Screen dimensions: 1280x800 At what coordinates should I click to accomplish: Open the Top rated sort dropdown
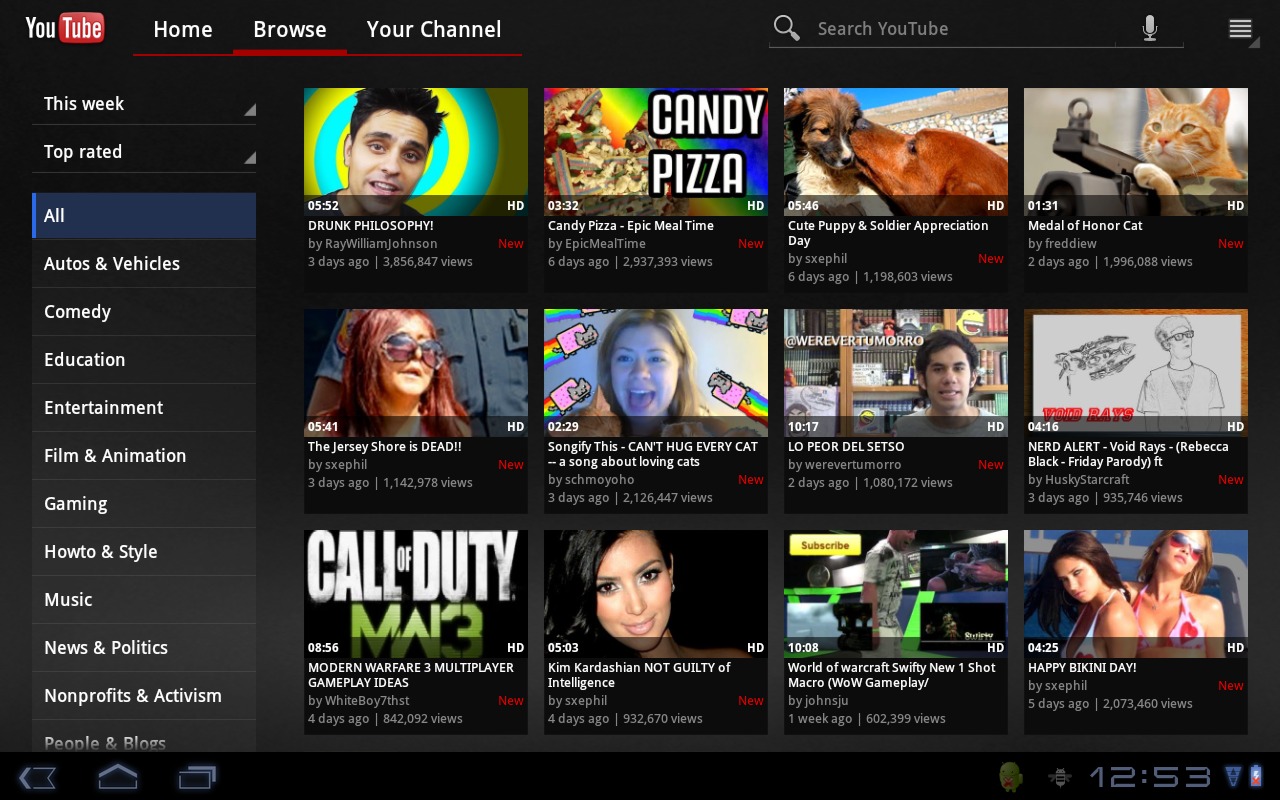tap(144, 152)
